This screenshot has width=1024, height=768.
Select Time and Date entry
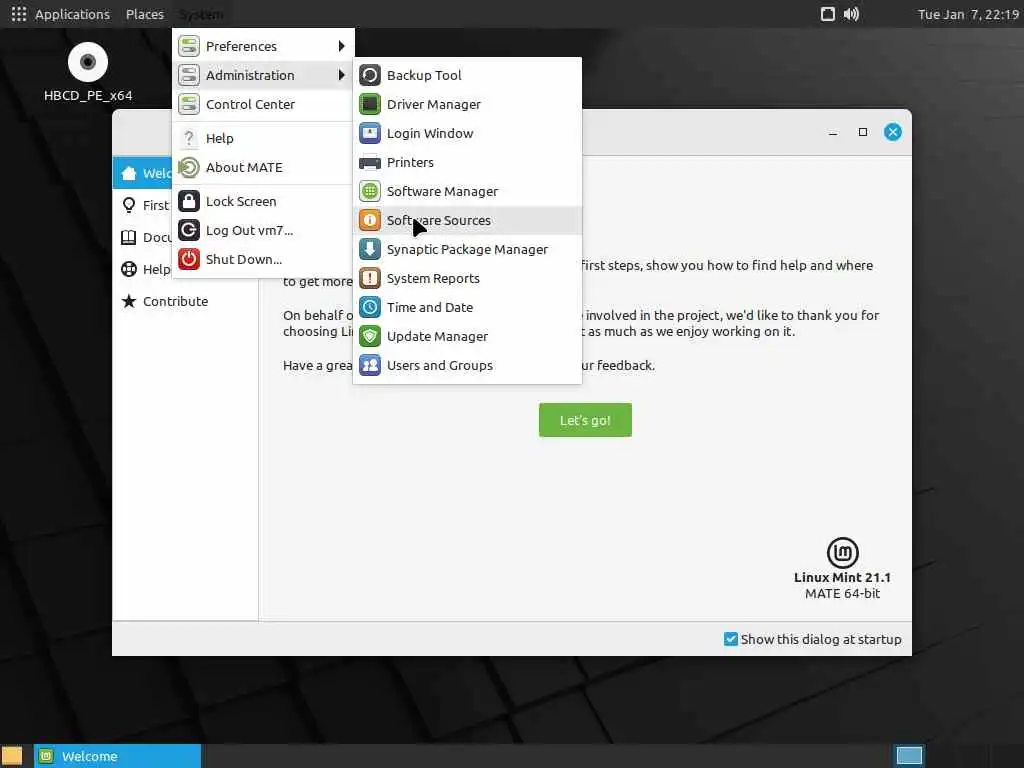[467, 307]
